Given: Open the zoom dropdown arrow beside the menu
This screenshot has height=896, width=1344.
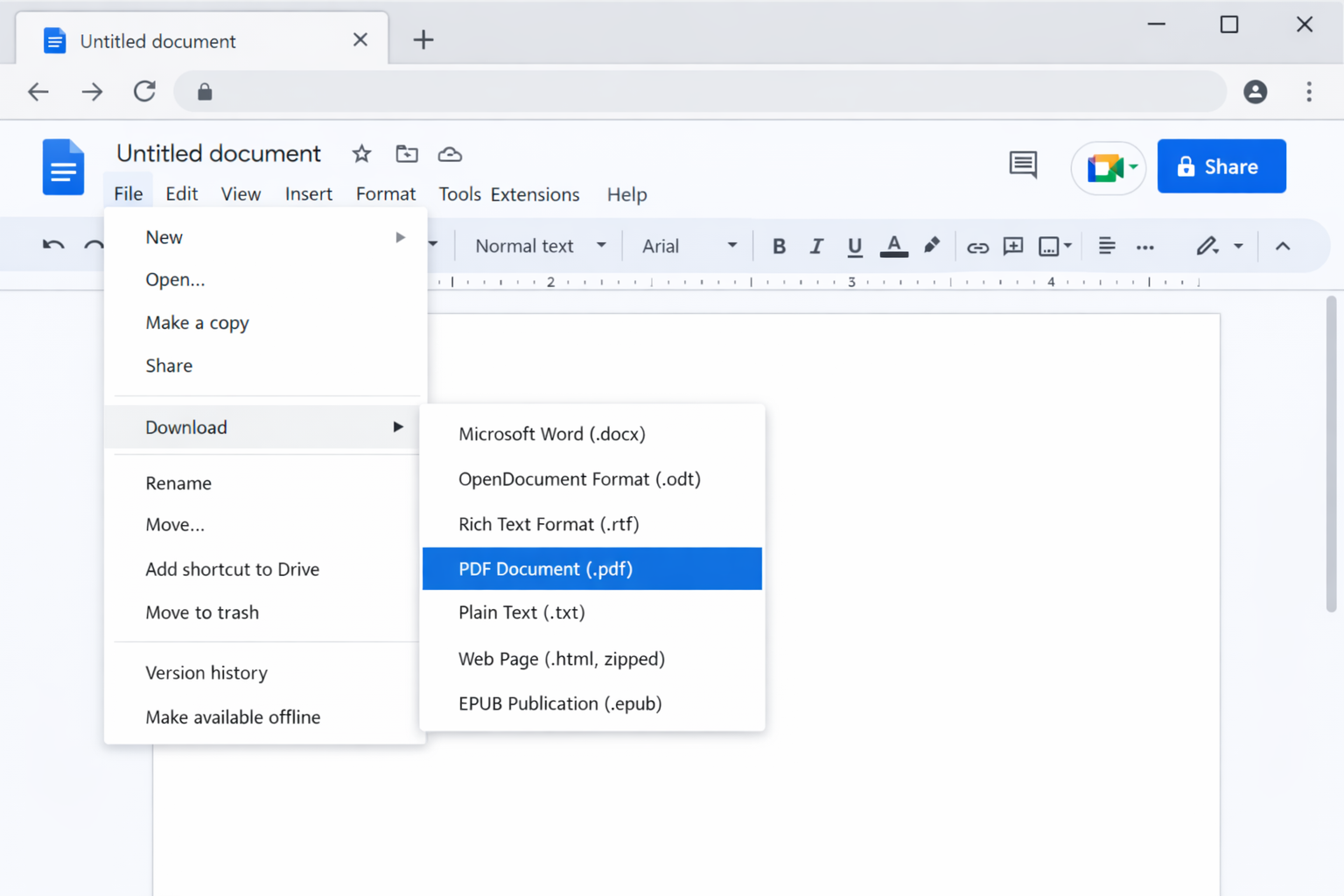Looking at the screenshot, I should click(x=432, y=245).
